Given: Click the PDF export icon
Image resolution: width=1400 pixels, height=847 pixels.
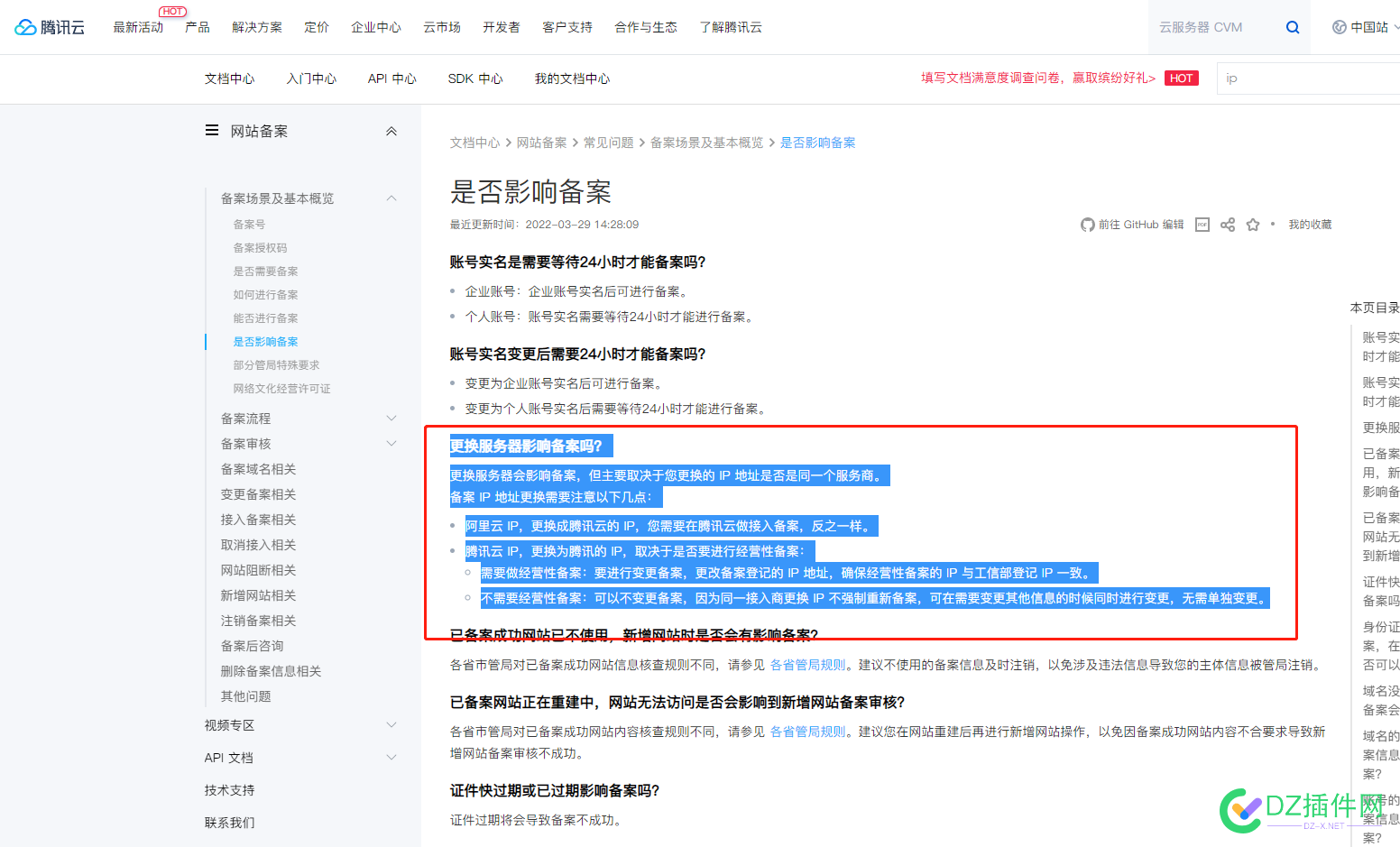Looking at the screenshot, I should click(x=1202, y=225).
